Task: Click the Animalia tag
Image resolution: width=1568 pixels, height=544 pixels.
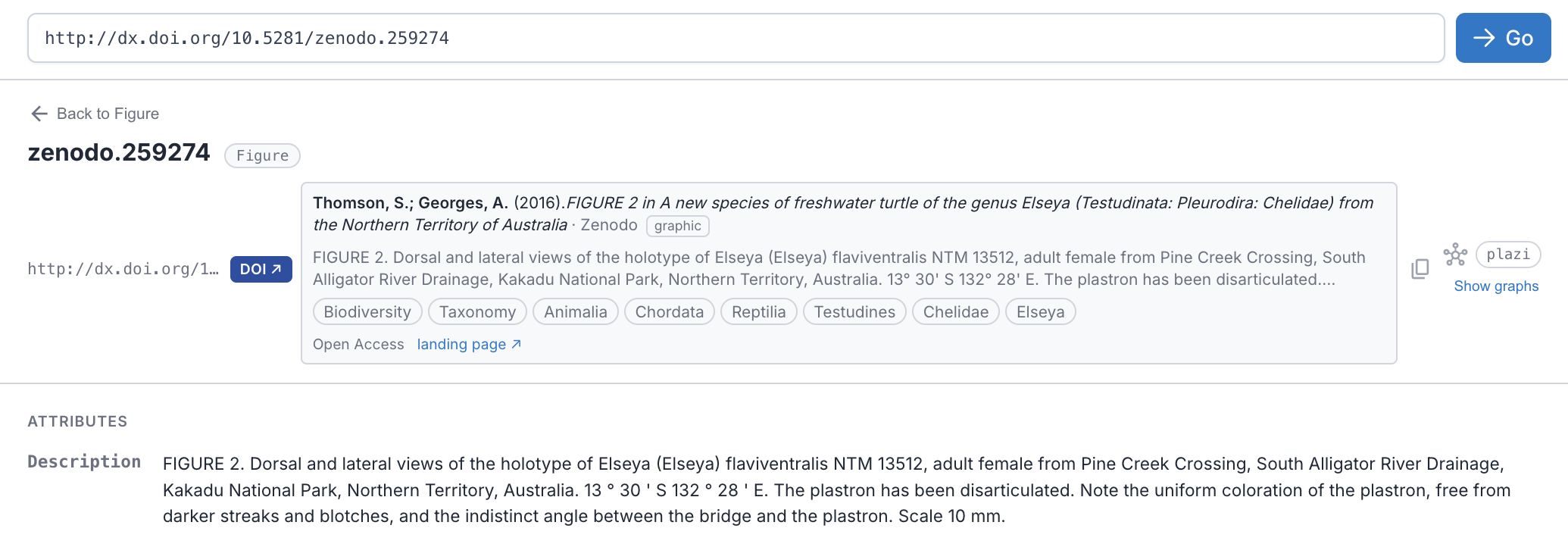Action: (576, 311)
